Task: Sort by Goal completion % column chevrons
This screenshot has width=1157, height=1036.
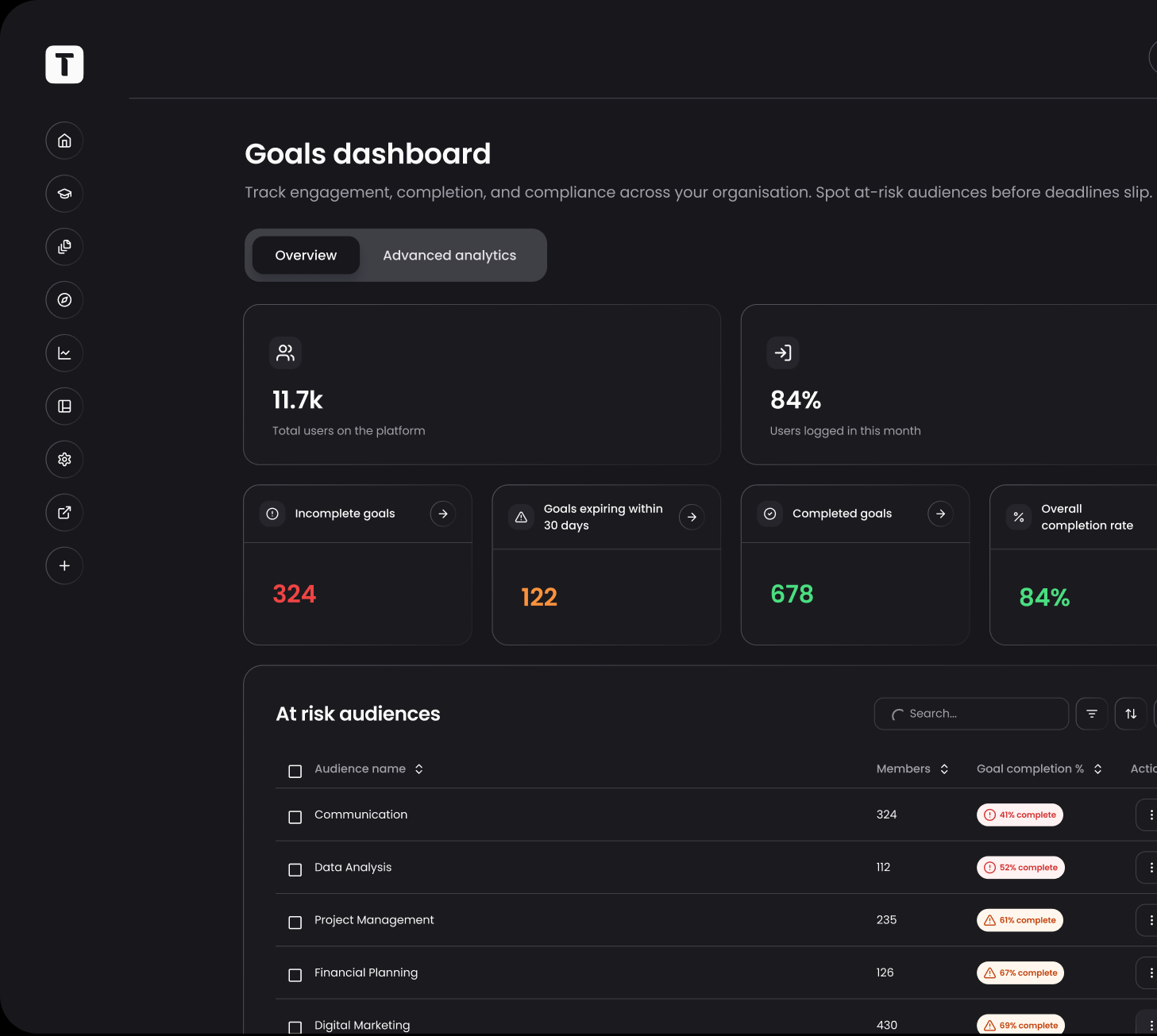Action: (1097, 768)
